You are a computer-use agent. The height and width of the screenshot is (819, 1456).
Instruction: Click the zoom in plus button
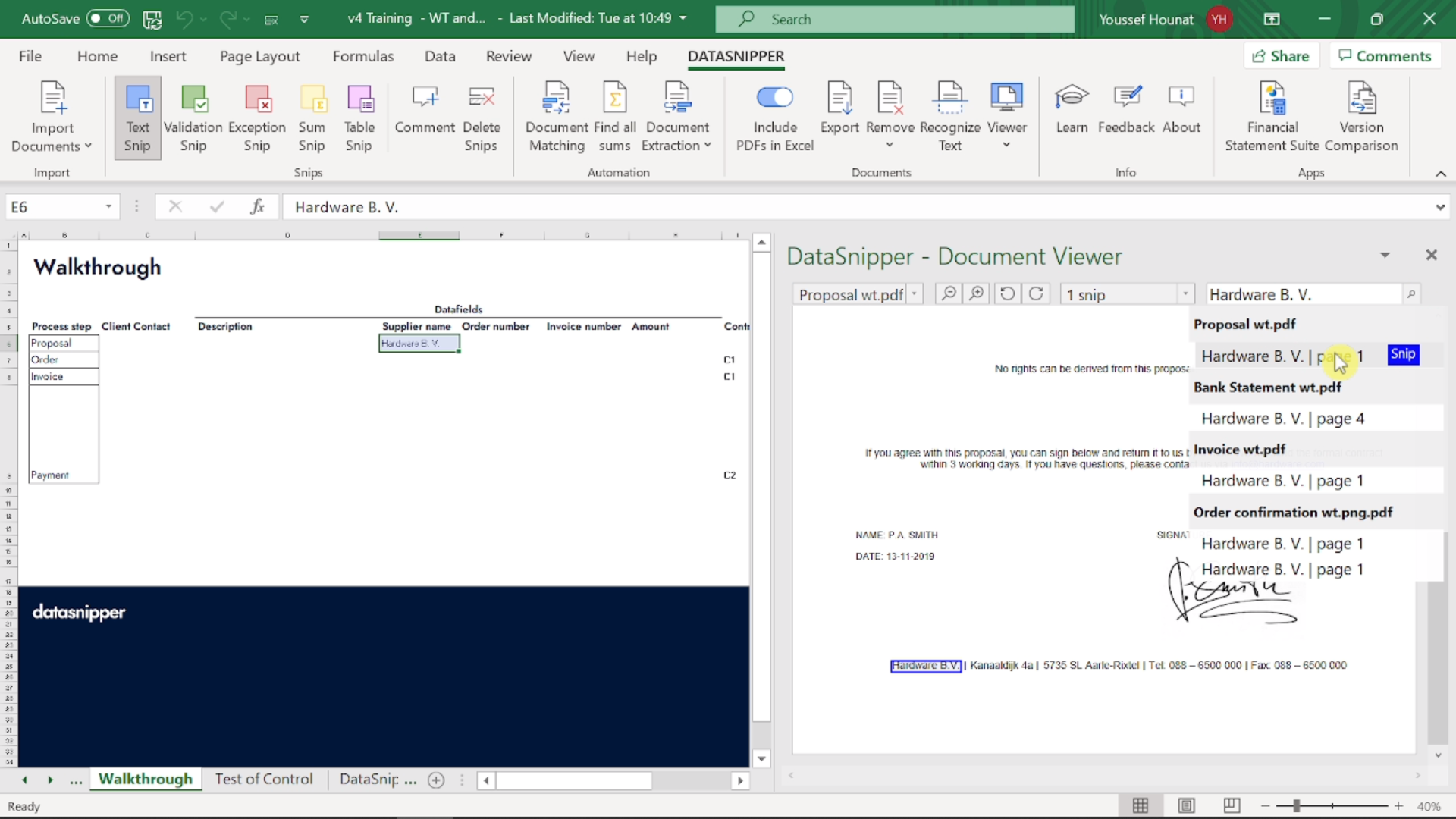1398,805
